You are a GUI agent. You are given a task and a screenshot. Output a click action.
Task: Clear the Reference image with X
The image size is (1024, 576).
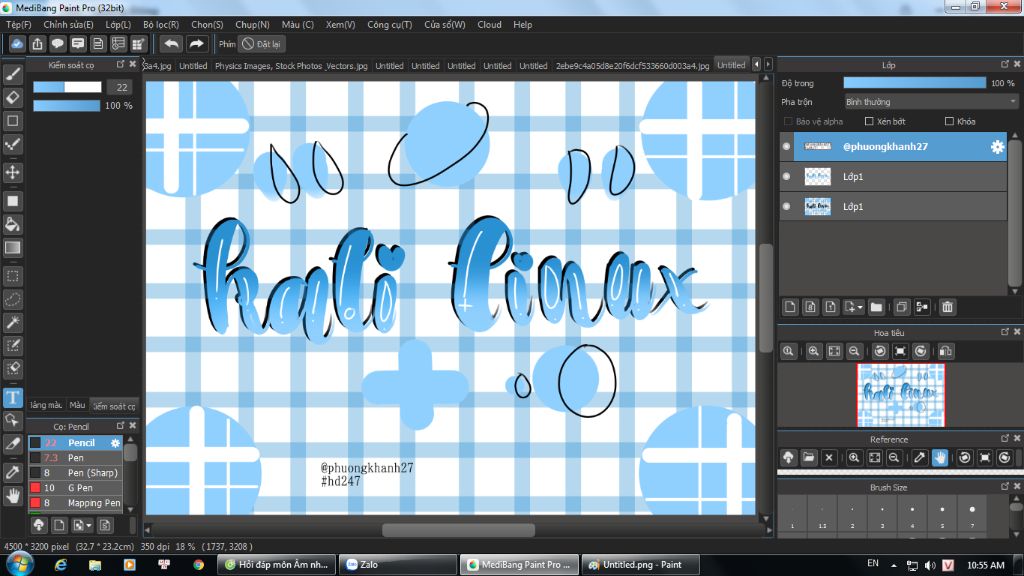(x=829, y=457)
